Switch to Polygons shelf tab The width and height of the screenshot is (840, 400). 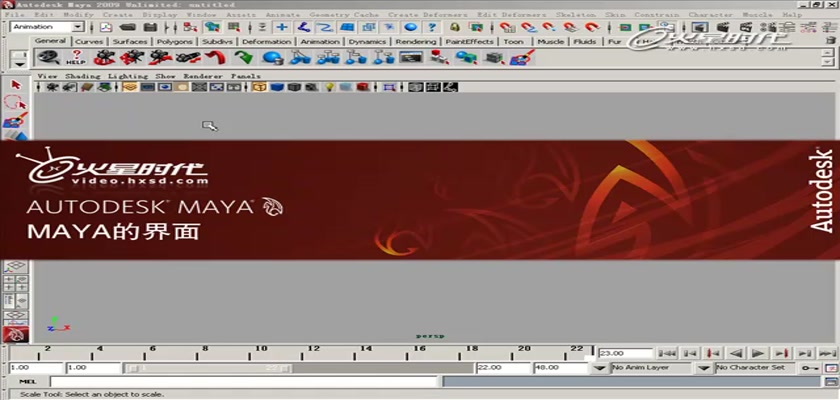174,41
